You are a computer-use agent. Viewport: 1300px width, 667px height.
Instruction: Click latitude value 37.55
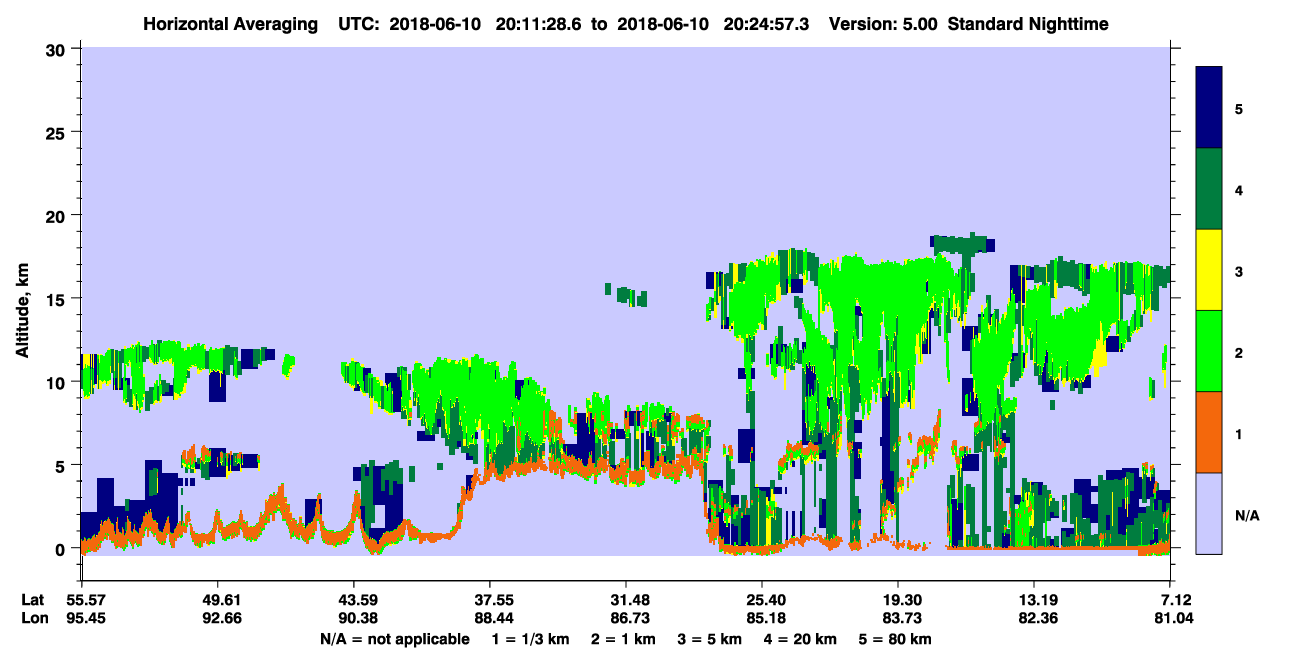pyautogui.click(x=490, y=600)
